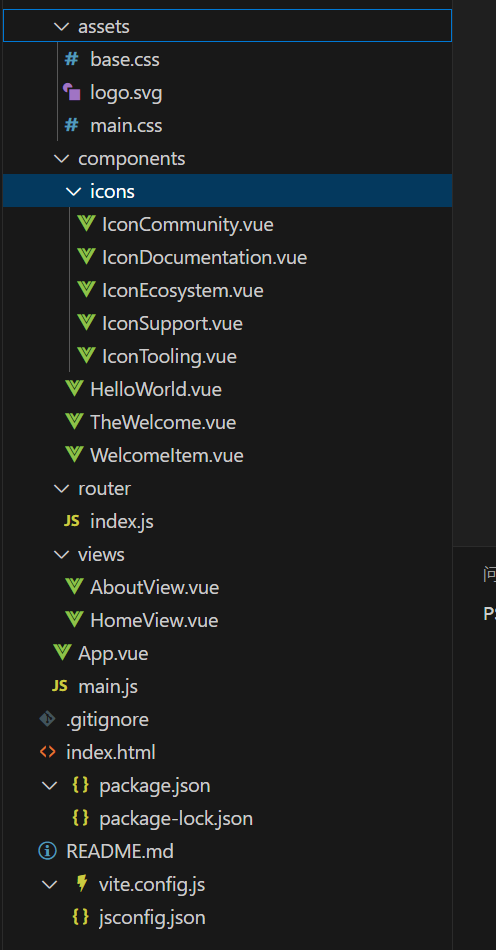Click the Vue icon beside App.vue

62,653
